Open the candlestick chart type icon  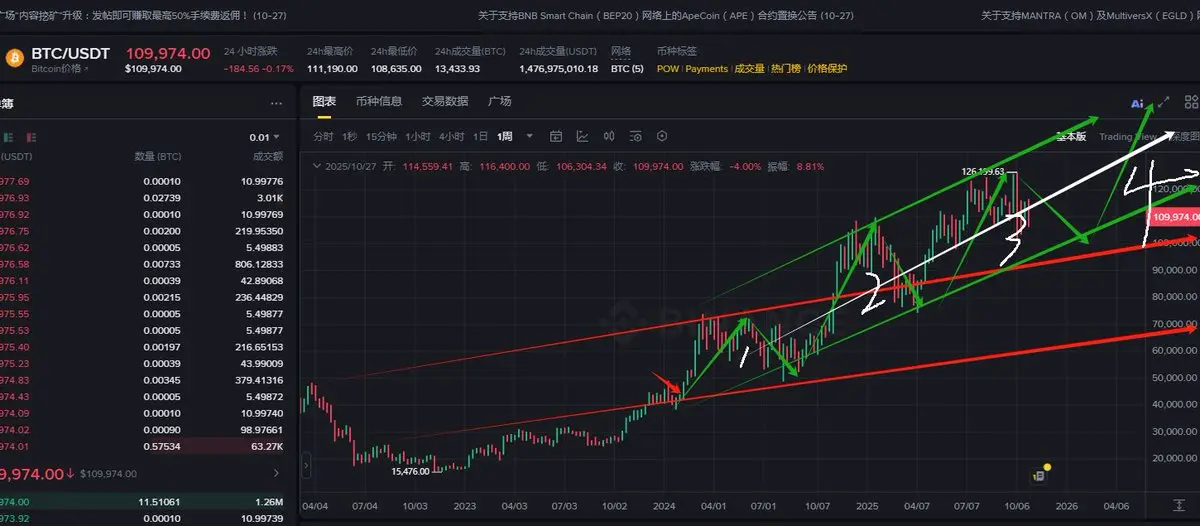click(609, 136)
